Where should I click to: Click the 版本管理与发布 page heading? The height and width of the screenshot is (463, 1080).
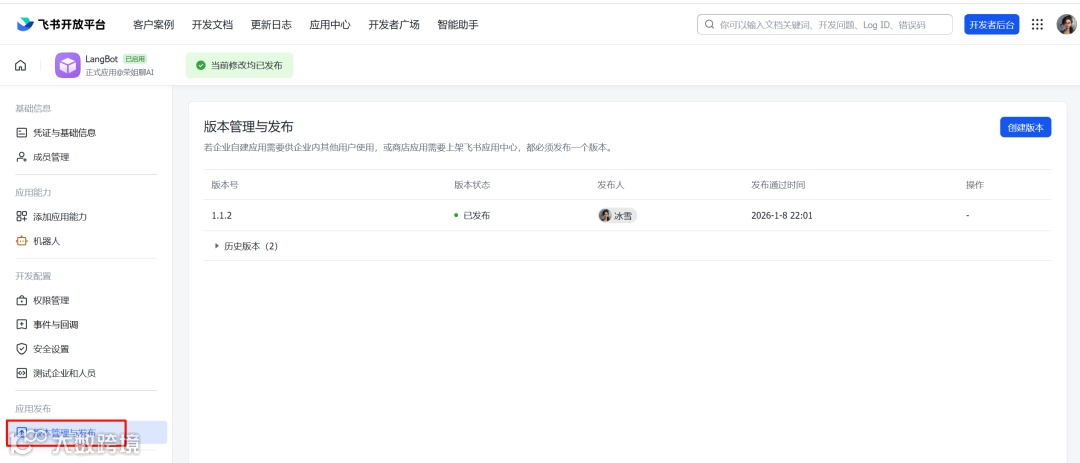point(249,127)
